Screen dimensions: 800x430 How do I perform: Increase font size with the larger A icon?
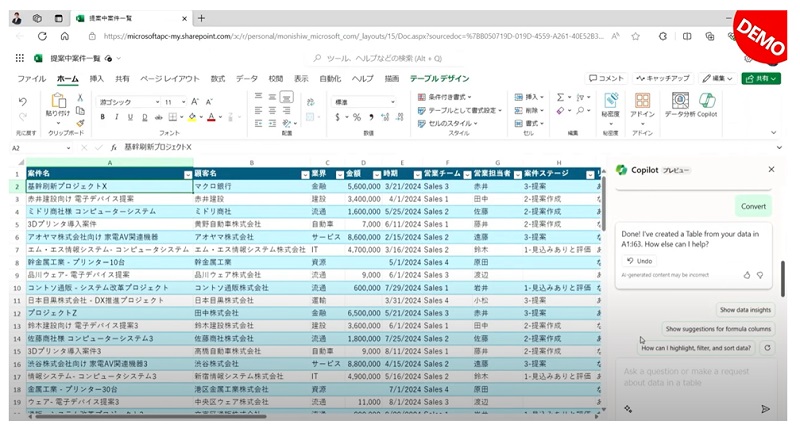[195, 102]
